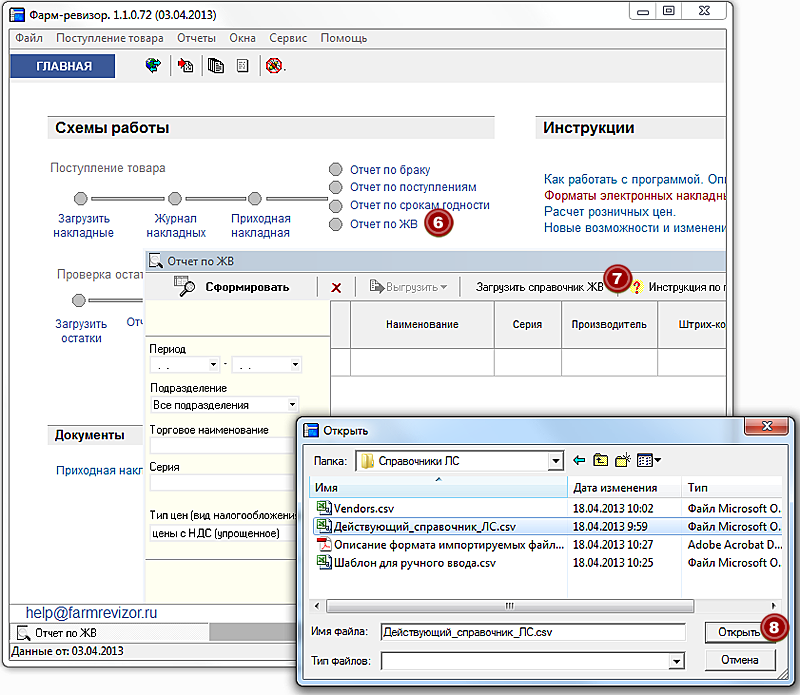Click the Excel icon of Шаблон для ручного ввода.csv
Screen dimensions: 800x695
(x=324, y=562)
